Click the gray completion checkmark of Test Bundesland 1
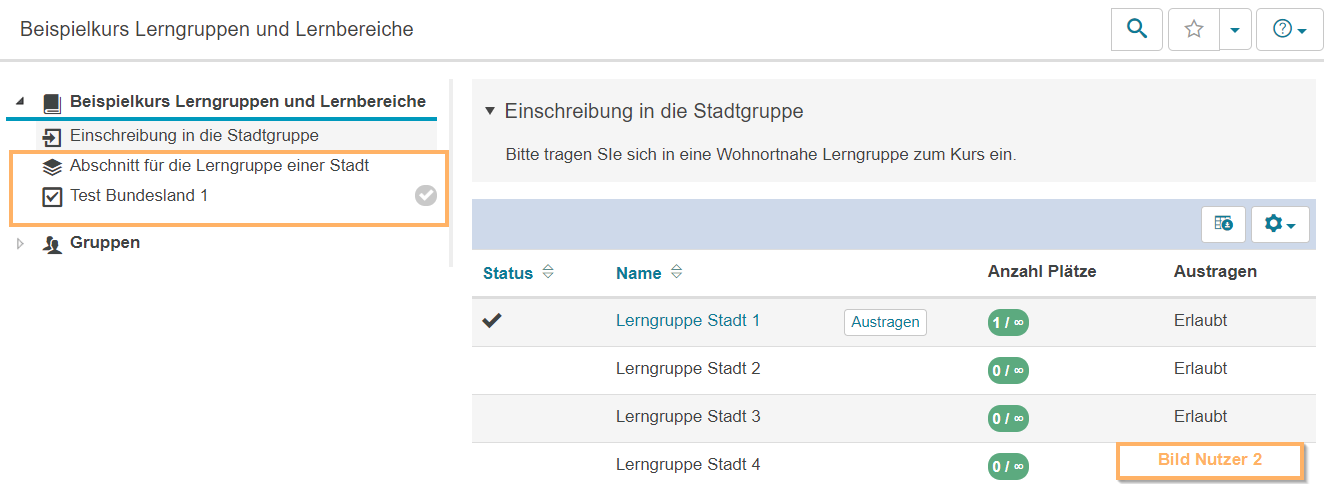 (x=426, y=196)
